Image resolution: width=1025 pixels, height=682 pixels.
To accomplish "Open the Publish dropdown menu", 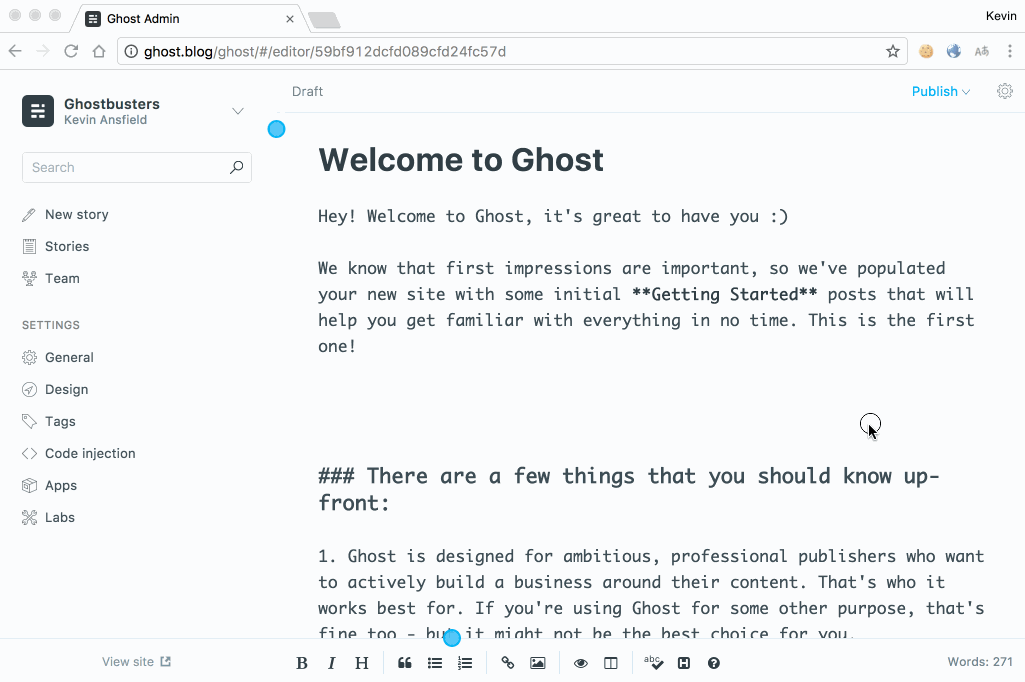I will pos(941,92).
